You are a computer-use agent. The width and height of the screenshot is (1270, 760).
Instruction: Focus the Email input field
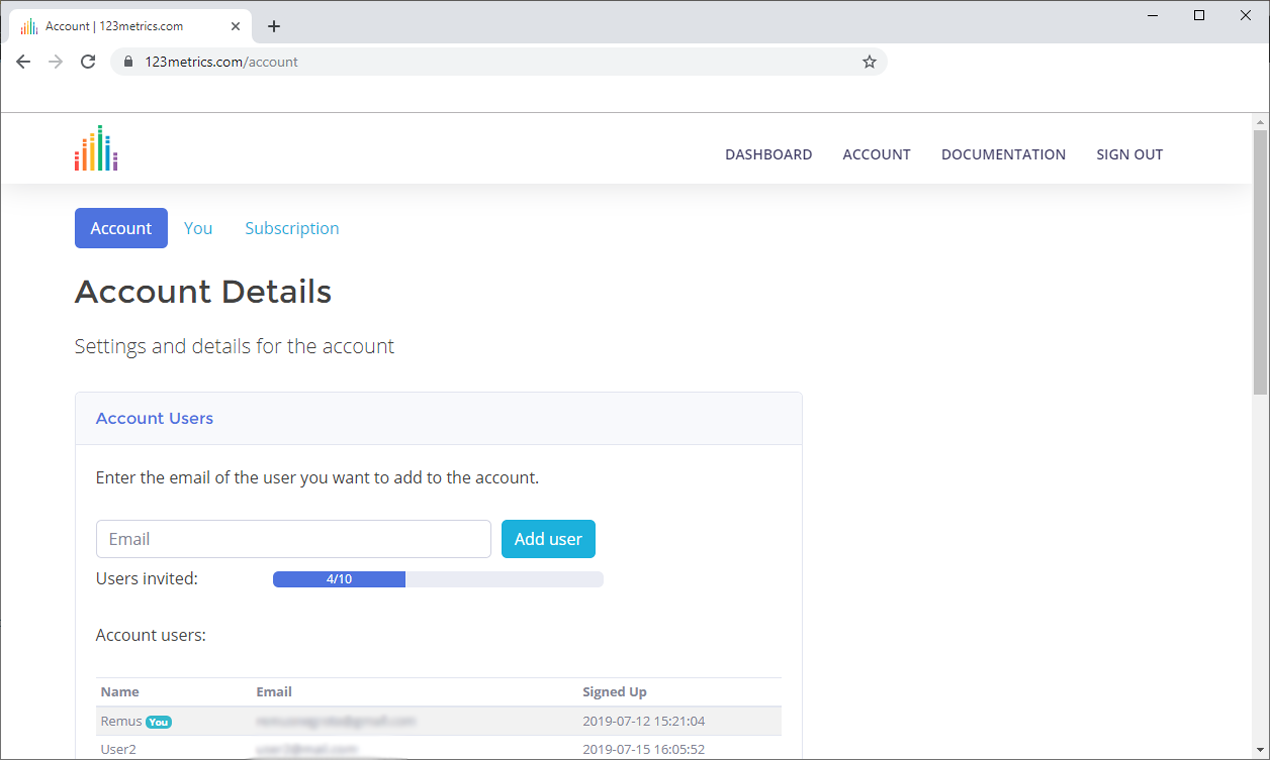pos(293,539)
